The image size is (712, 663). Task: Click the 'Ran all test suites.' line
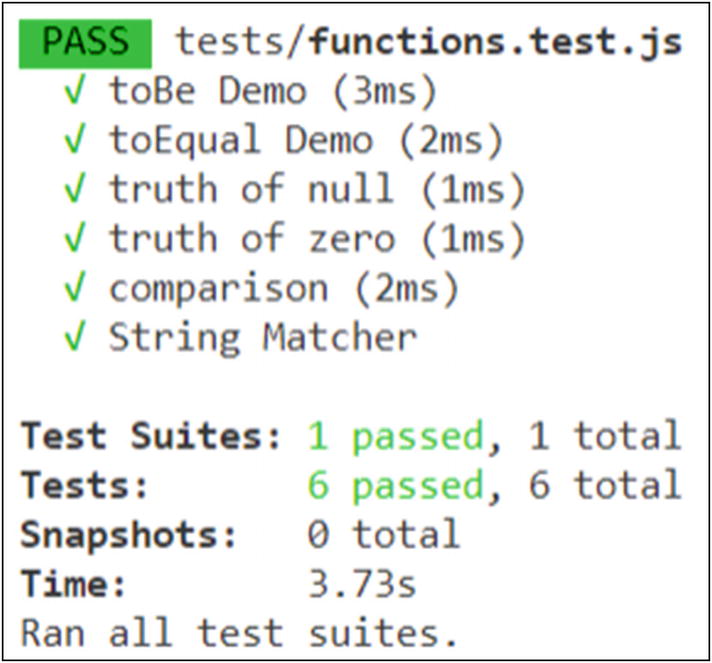[x=240, y=632]
